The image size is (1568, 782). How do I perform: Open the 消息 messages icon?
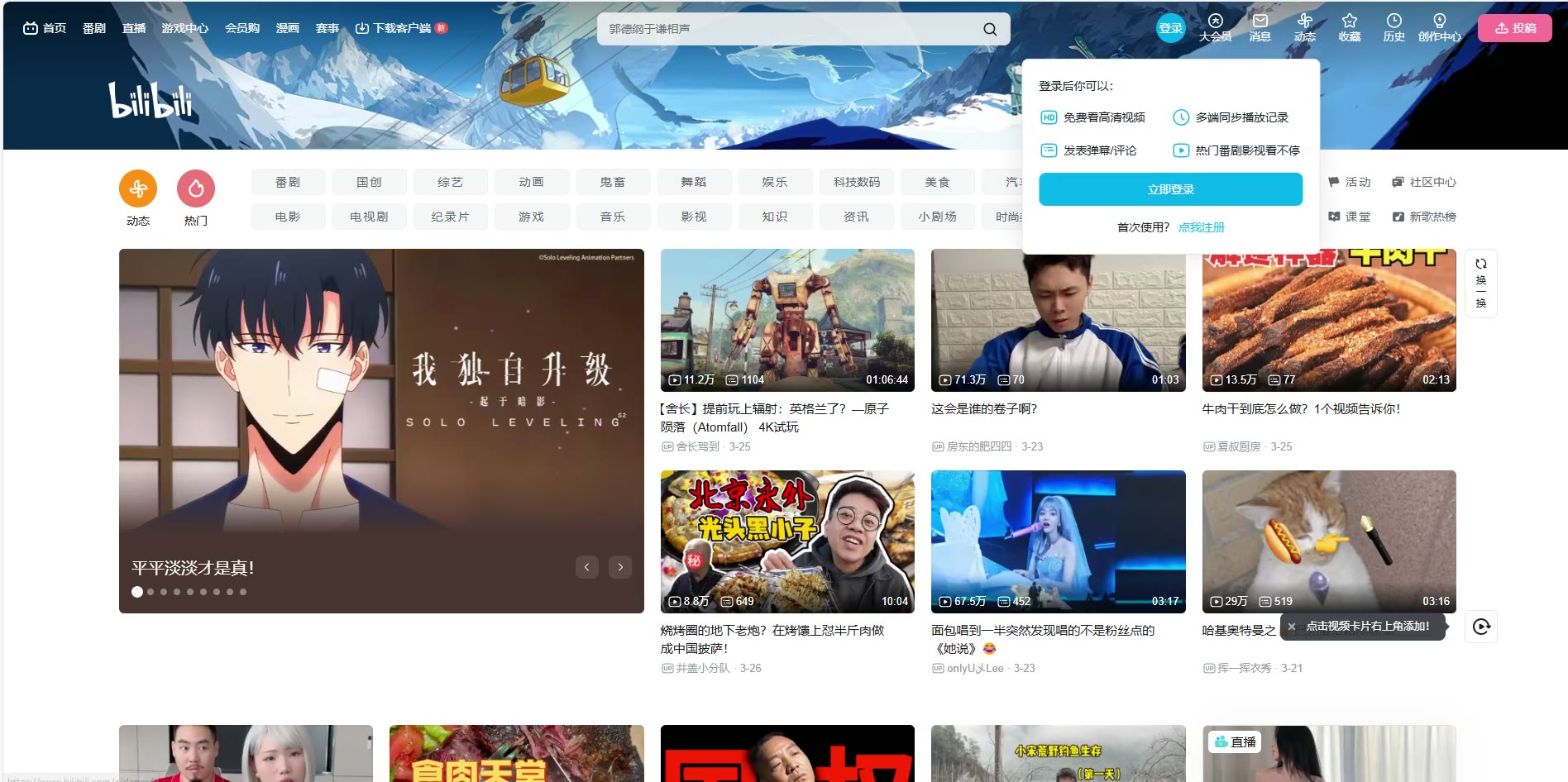tap(1260, 21)
